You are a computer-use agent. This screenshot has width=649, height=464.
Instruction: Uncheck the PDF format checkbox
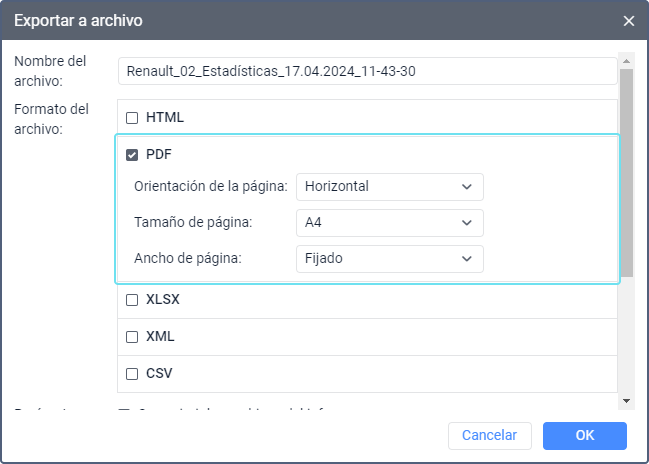[x=132, y=155]
